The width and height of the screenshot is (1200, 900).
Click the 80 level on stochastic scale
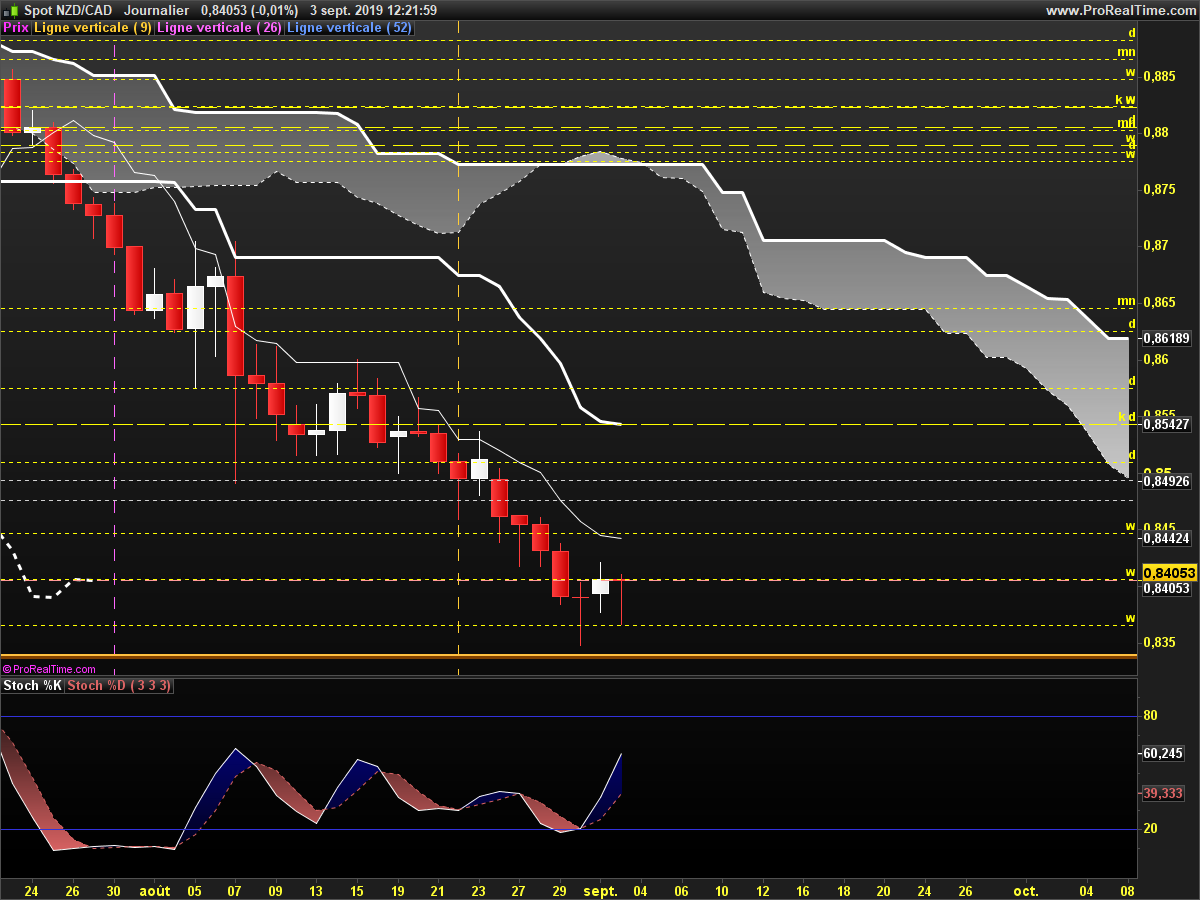(1150, 716)
